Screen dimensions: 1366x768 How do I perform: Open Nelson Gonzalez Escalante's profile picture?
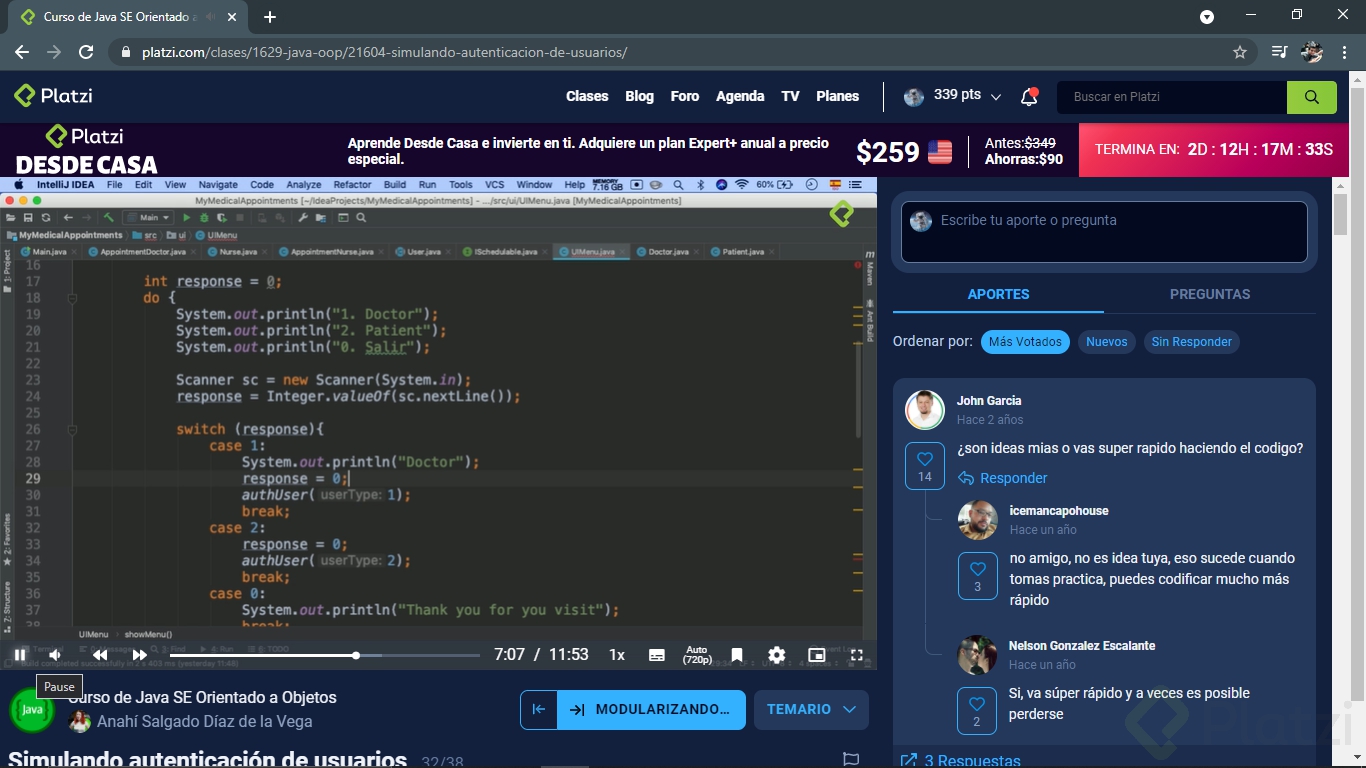tap(978, 655)
